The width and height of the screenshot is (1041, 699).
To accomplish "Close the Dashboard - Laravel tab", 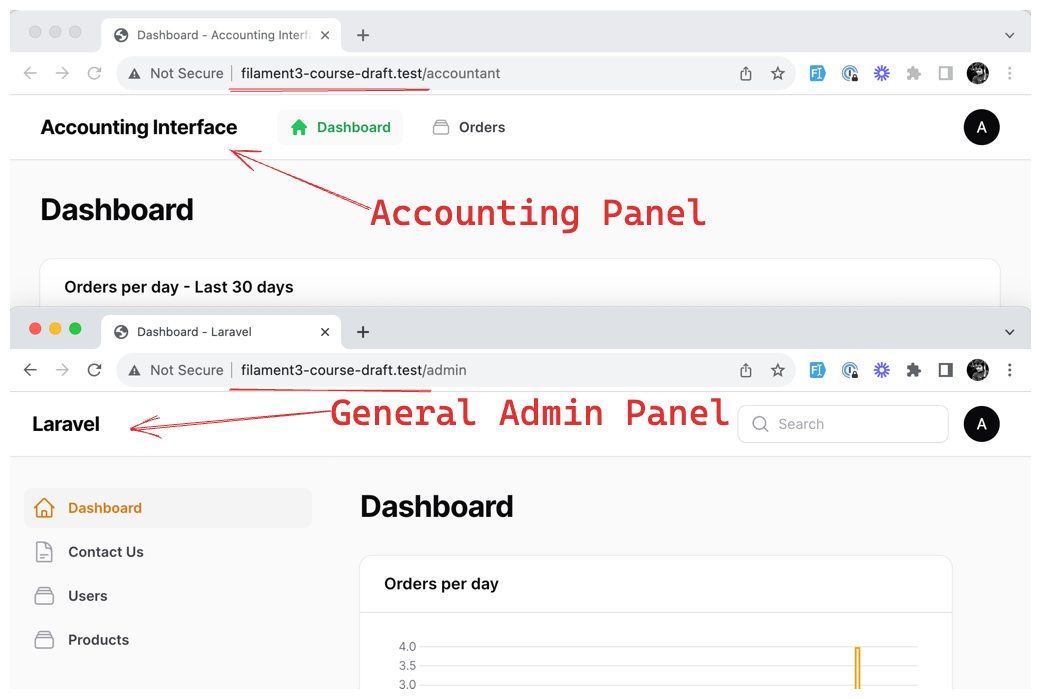I will pos(325,332).
